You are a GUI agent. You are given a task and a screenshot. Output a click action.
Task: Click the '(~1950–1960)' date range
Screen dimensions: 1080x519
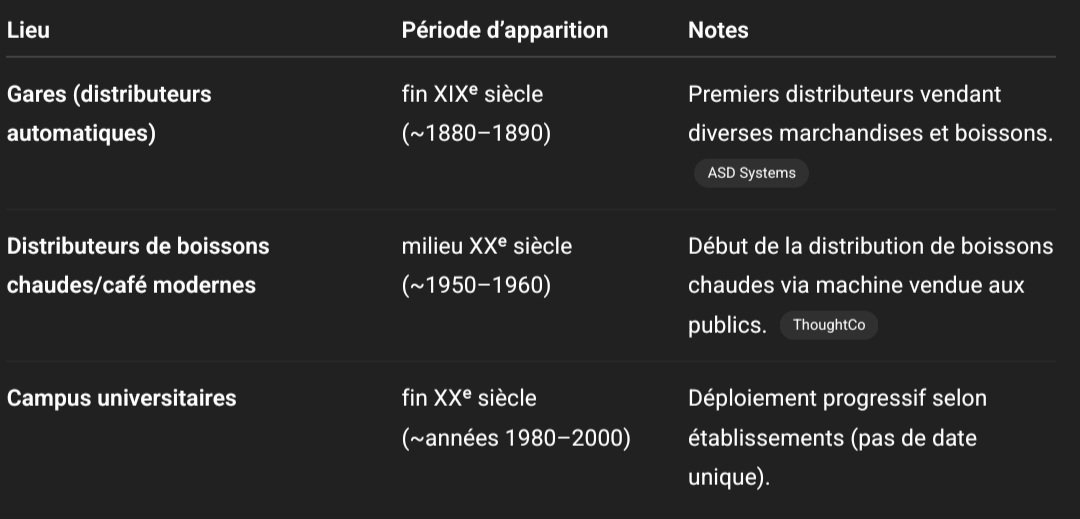coord(476,285)
